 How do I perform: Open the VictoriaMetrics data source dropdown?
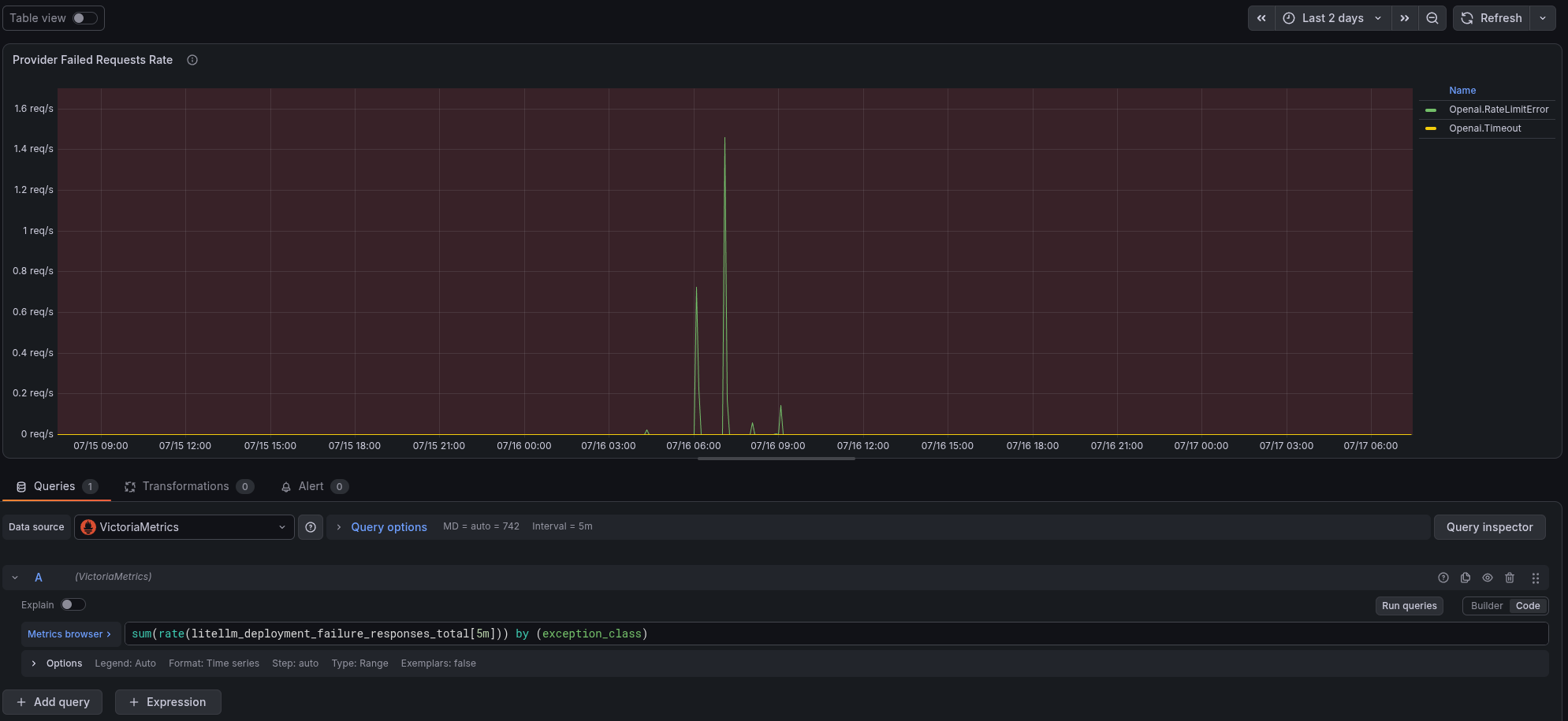coord(184,527)
